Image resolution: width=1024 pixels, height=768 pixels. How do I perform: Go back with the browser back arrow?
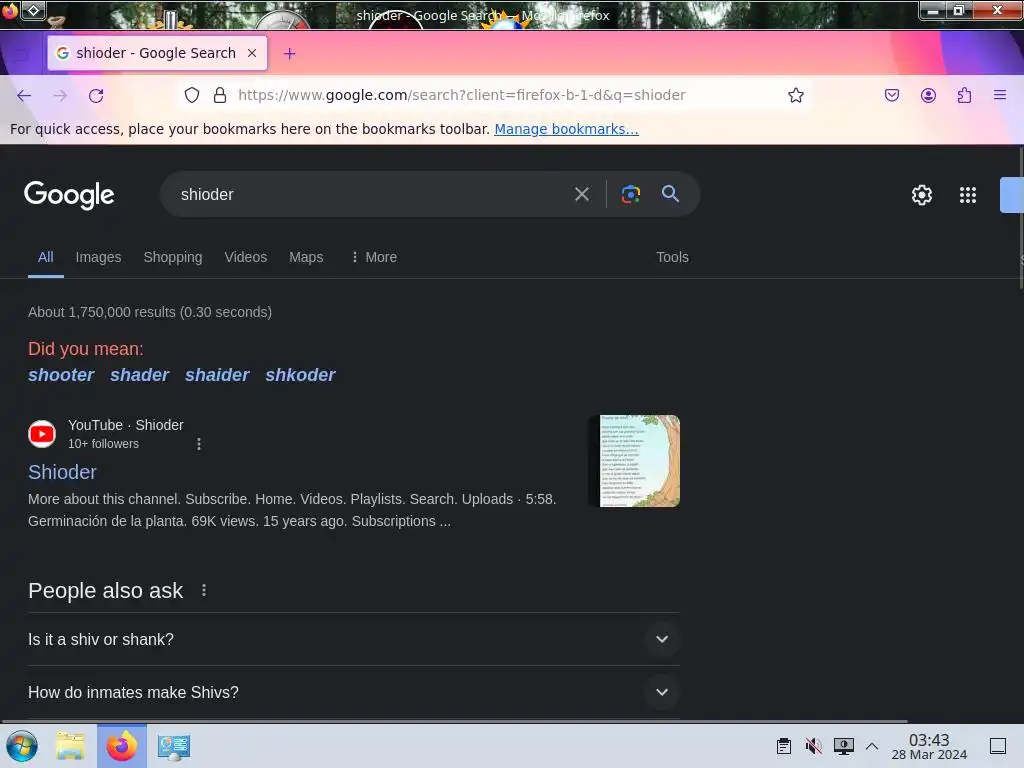click(x=24, y=95)
